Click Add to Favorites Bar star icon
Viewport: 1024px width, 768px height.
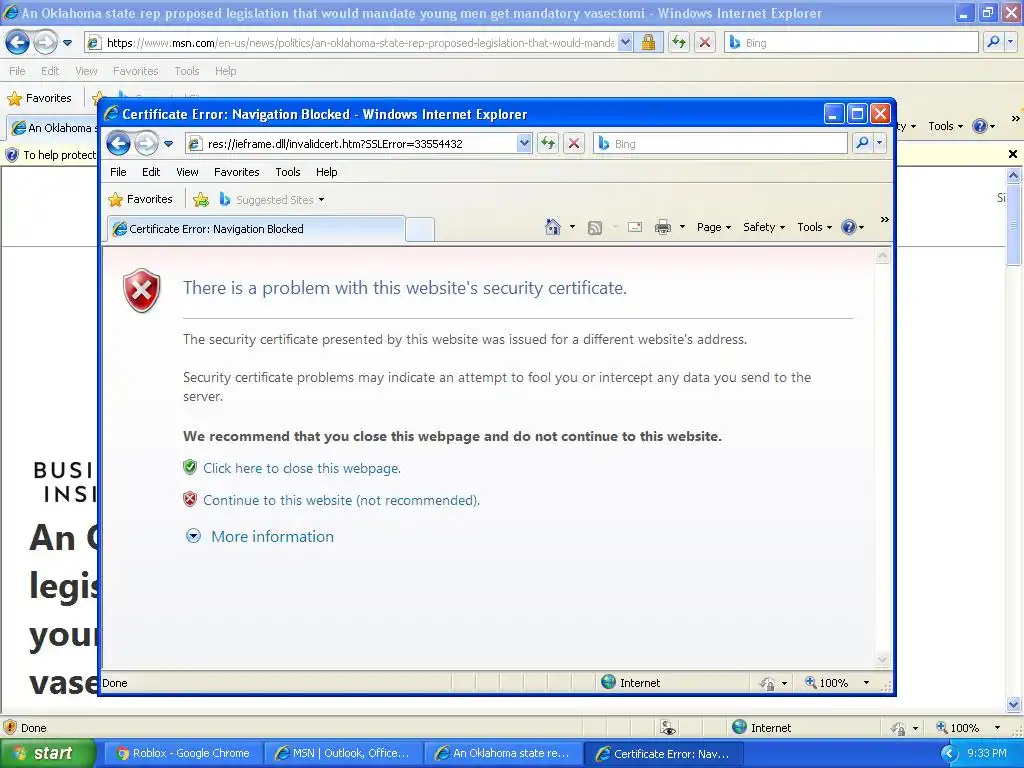click(x=201, y=200)
